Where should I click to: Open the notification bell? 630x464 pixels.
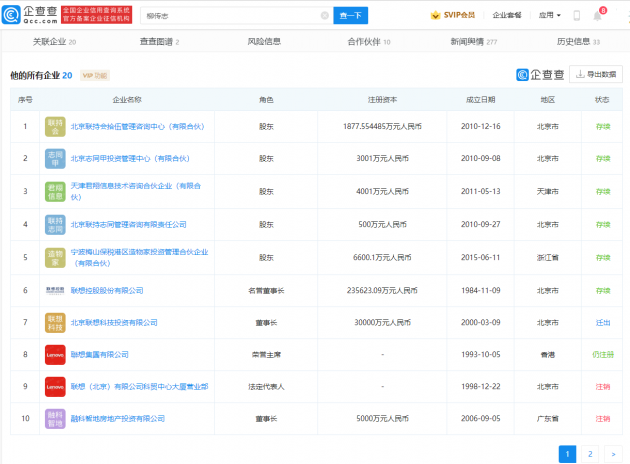pos(598,16)
